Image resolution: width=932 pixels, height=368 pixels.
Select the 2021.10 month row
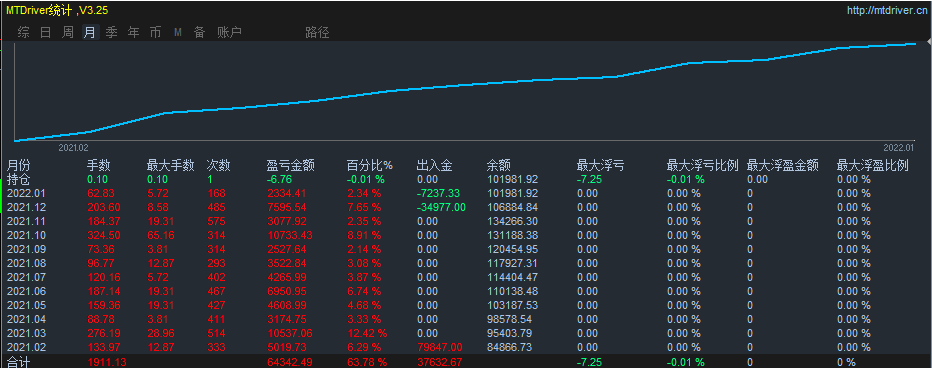point(466,235)
